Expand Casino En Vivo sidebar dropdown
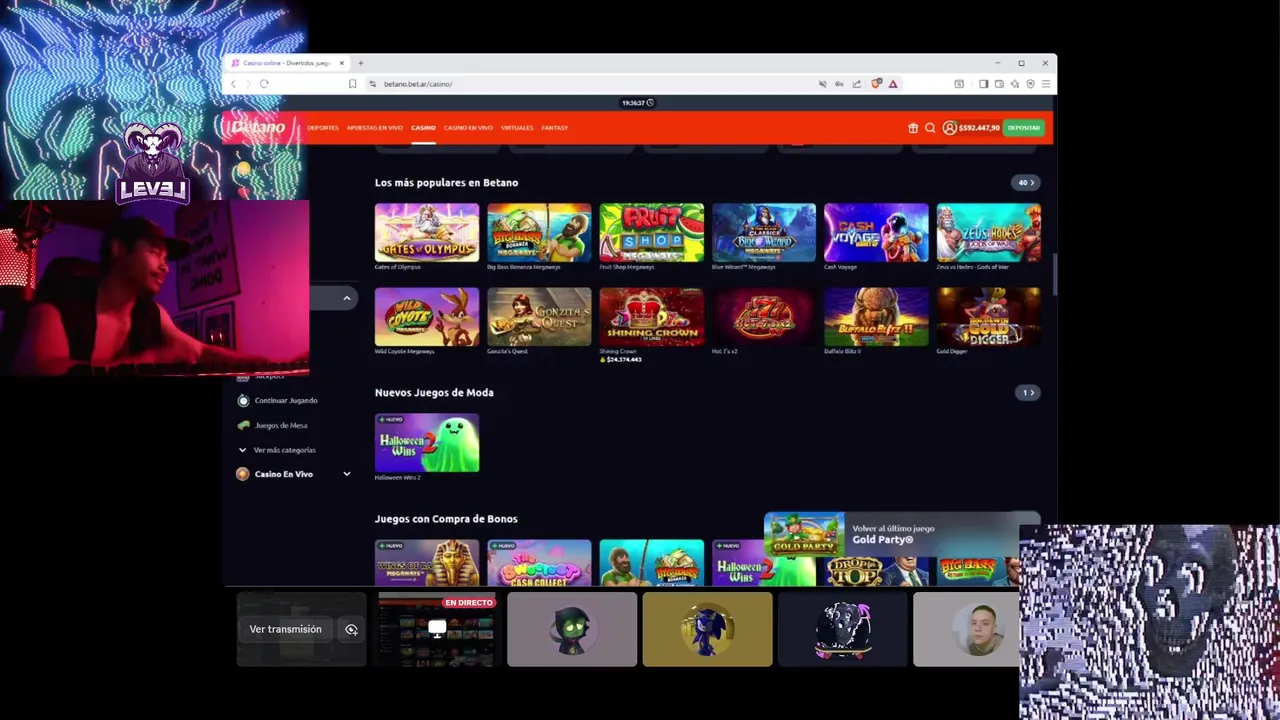This screenshot has width=1280, height=720. pyautogui.click(x=347, y=474)
